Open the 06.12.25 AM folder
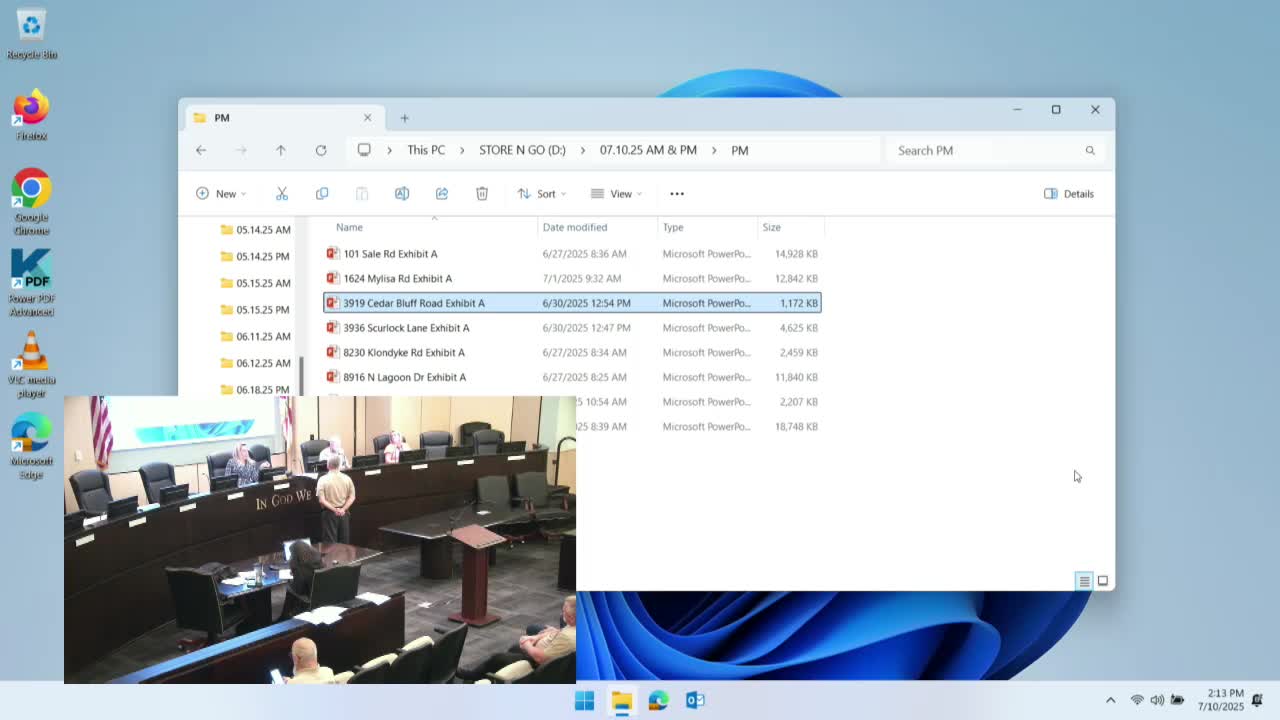Screen dimensions: 1280x720 pos(255,363)
